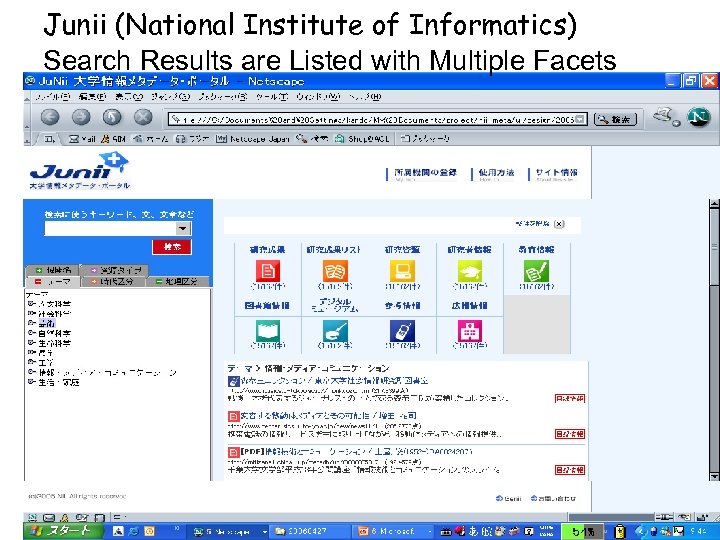This screenshot has height=540, width=720.
Task: Click the printer icon in Netscape toolbar
Action: pyautogui.click(x=666, y=117)
